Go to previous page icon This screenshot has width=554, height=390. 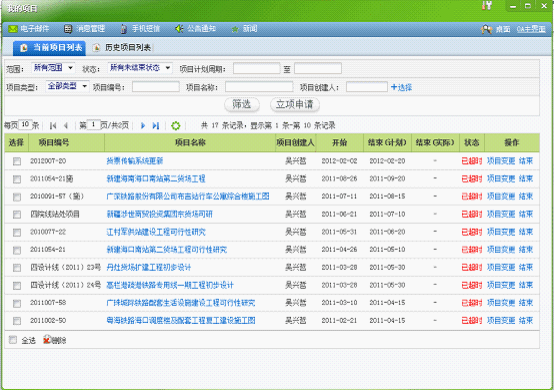click(66, 125)
